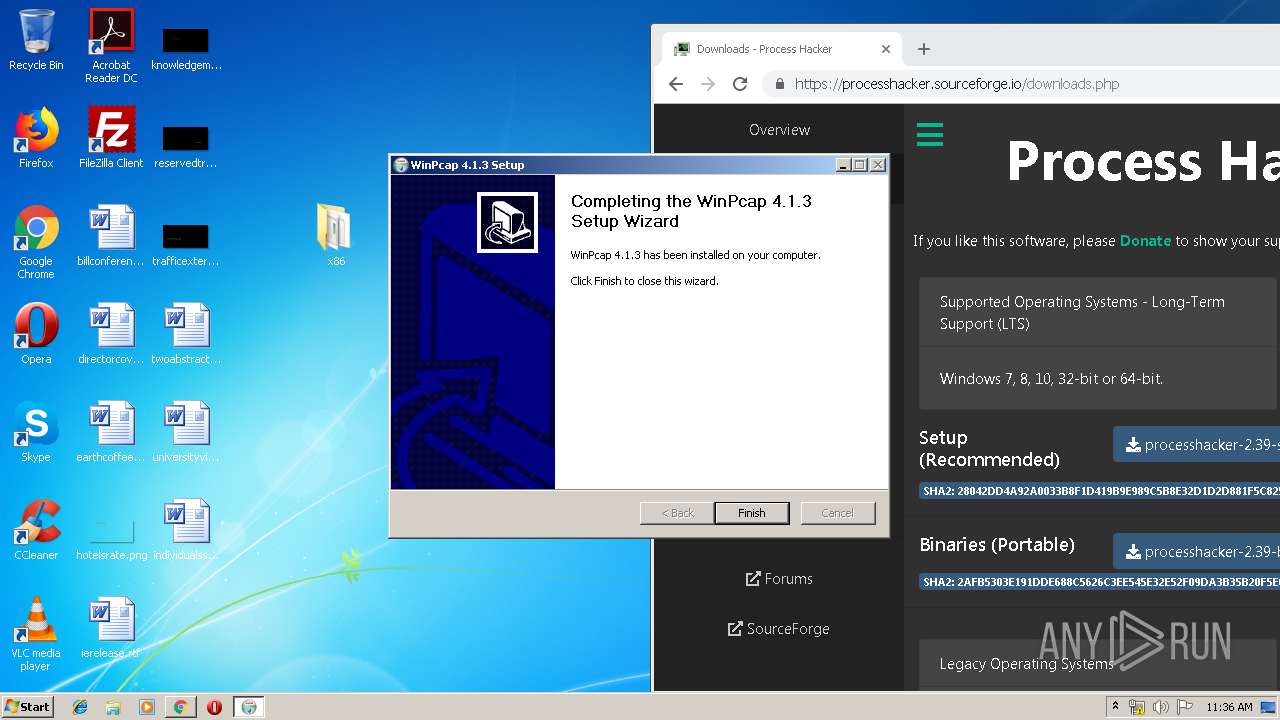
Task: Launch Internet Explorer from taskbar
Action: click(x=80, y=707)
